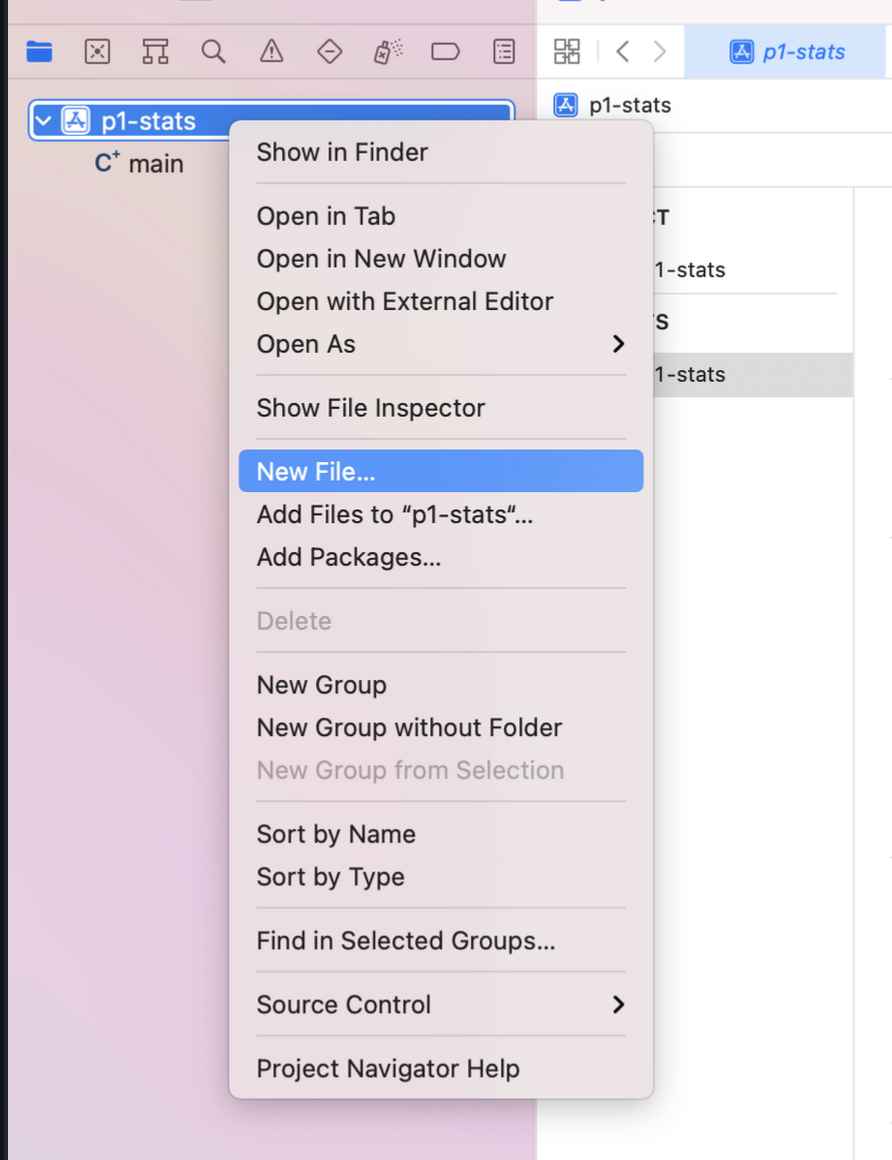Viewport: 892px width, 1160px height.
Task: Expand the Open As submenu
Action: (x=306, y=344)
